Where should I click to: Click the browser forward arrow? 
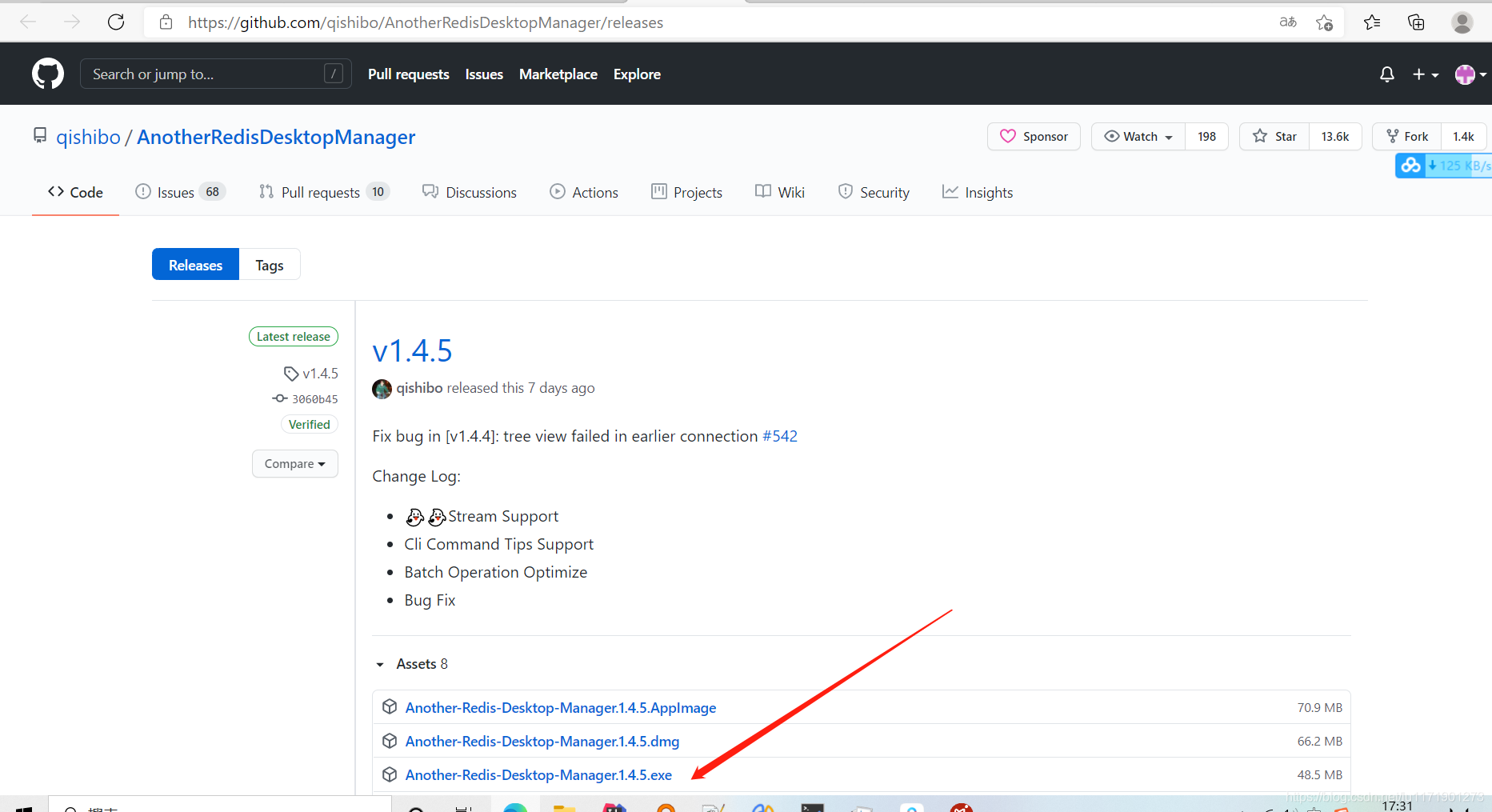click(72, 22)
